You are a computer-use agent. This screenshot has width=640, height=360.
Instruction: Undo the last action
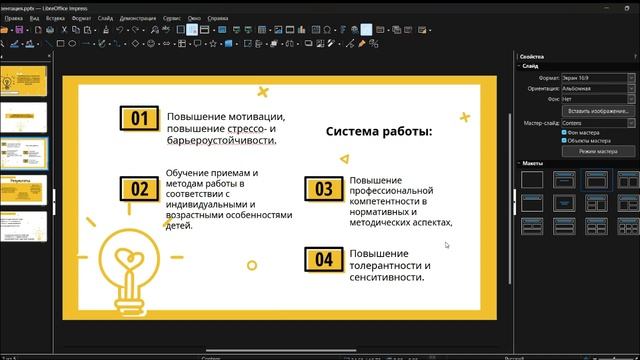120,30
